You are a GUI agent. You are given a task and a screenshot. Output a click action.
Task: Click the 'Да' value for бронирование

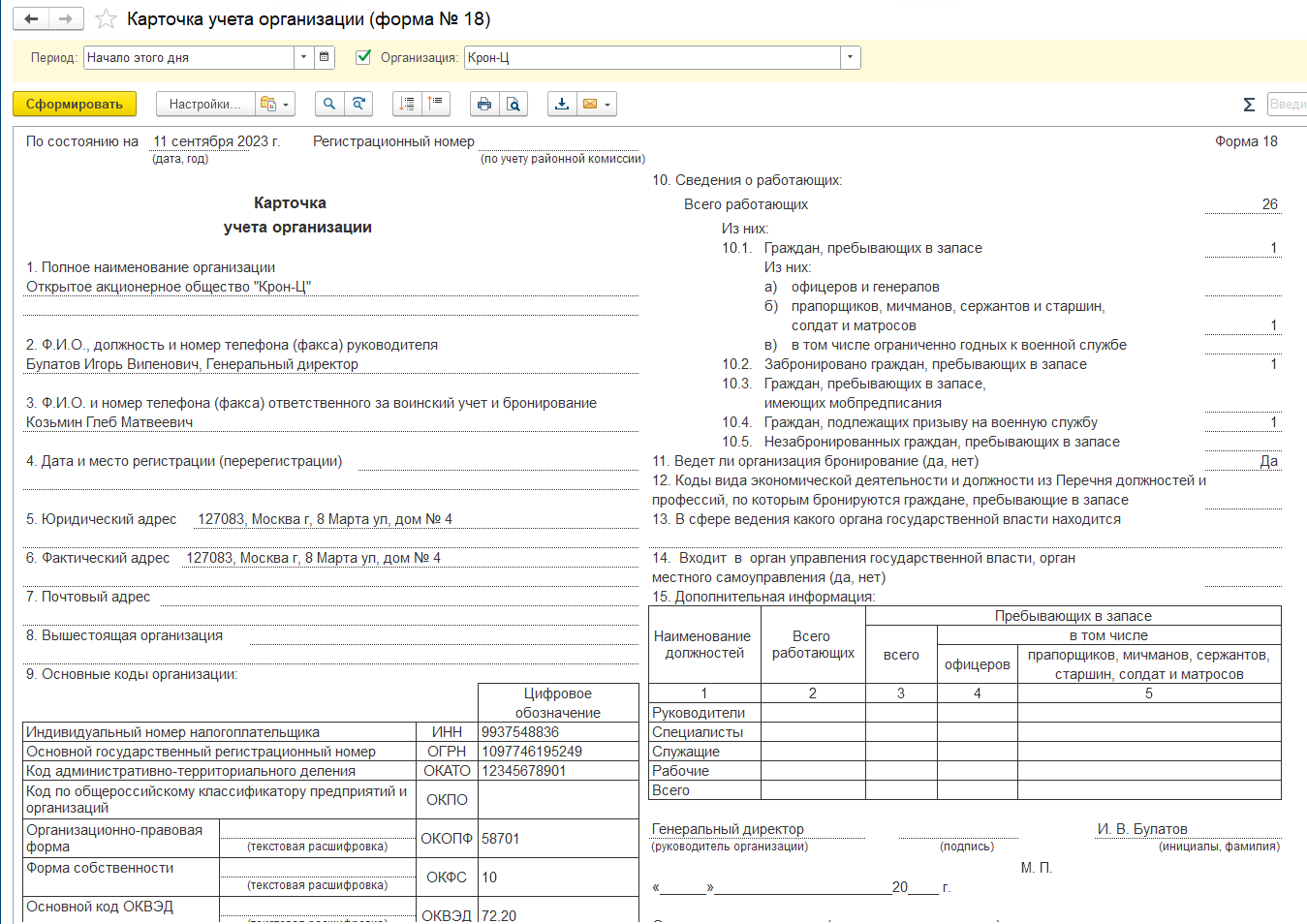pos(1269,461)
